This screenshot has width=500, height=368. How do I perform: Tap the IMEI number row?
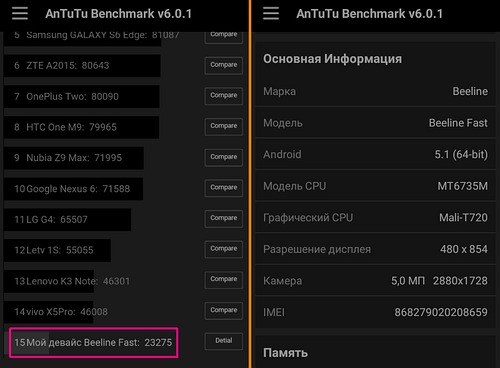[x=376, y=312]
